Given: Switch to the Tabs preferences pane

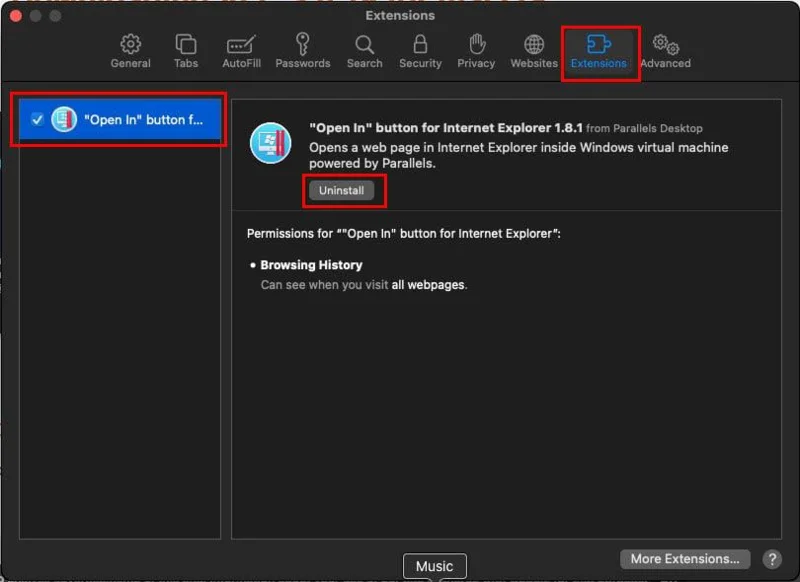Looking at the screenshot, I should click(x=186, y=51).
